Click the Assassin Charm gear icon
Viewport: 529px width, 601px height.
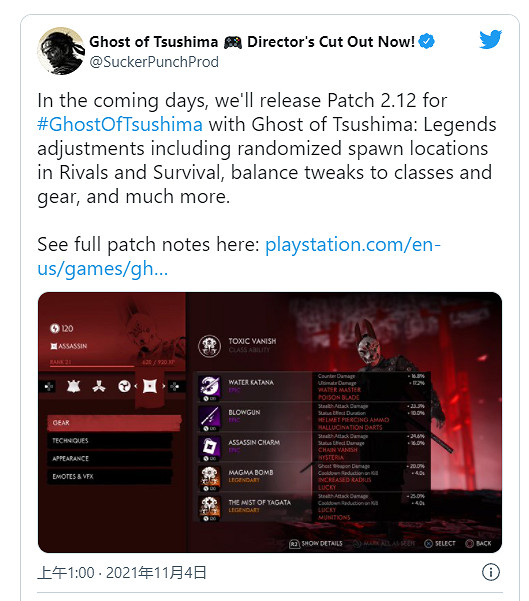click(209, 447)
